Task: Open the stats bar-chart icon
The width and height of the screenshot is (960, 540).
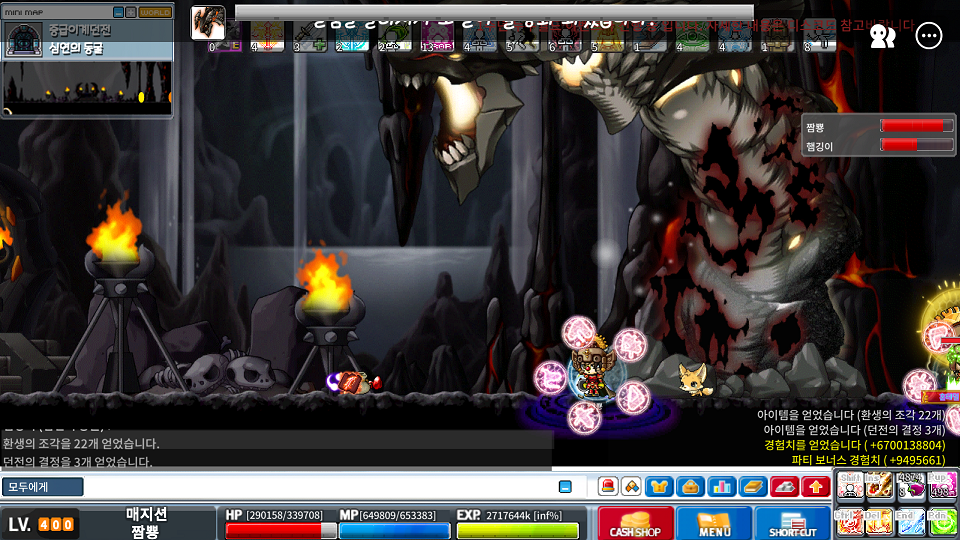Action: coord(720,487)
